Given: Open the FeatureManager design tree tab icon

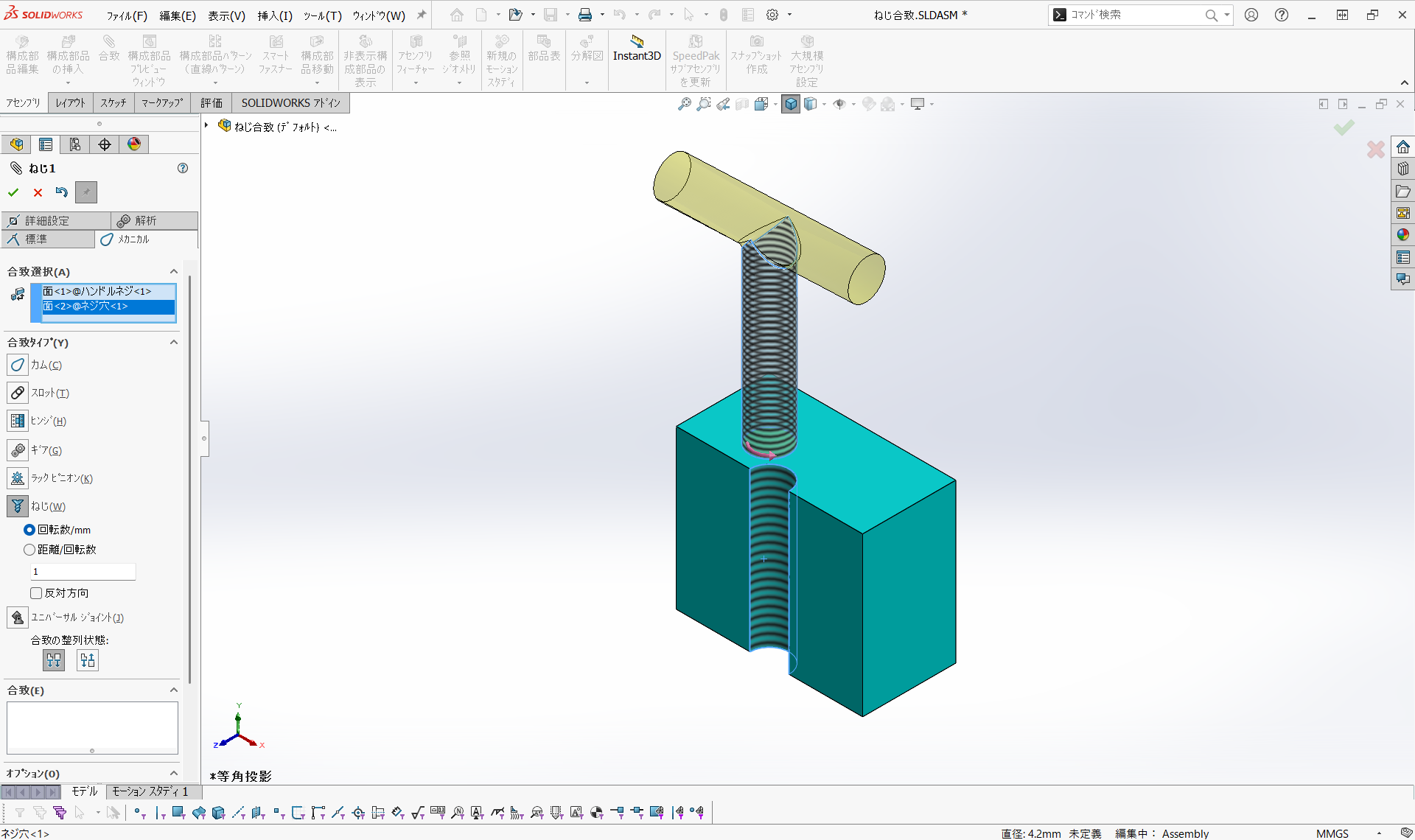Looking at the screenshot, I should tap(16, 144).
